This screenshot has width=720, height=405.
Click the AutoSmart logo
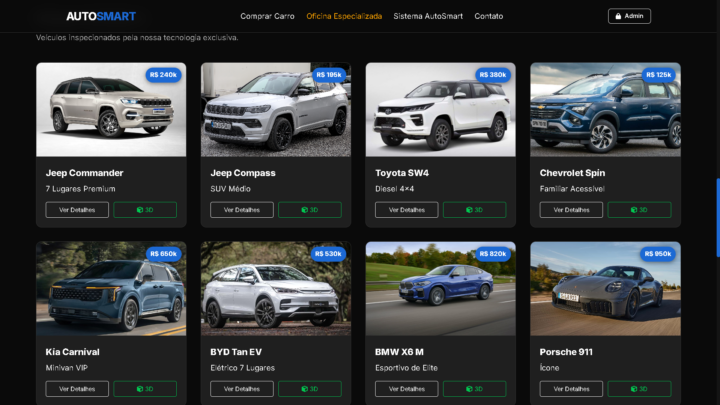[x=101, y=16]
